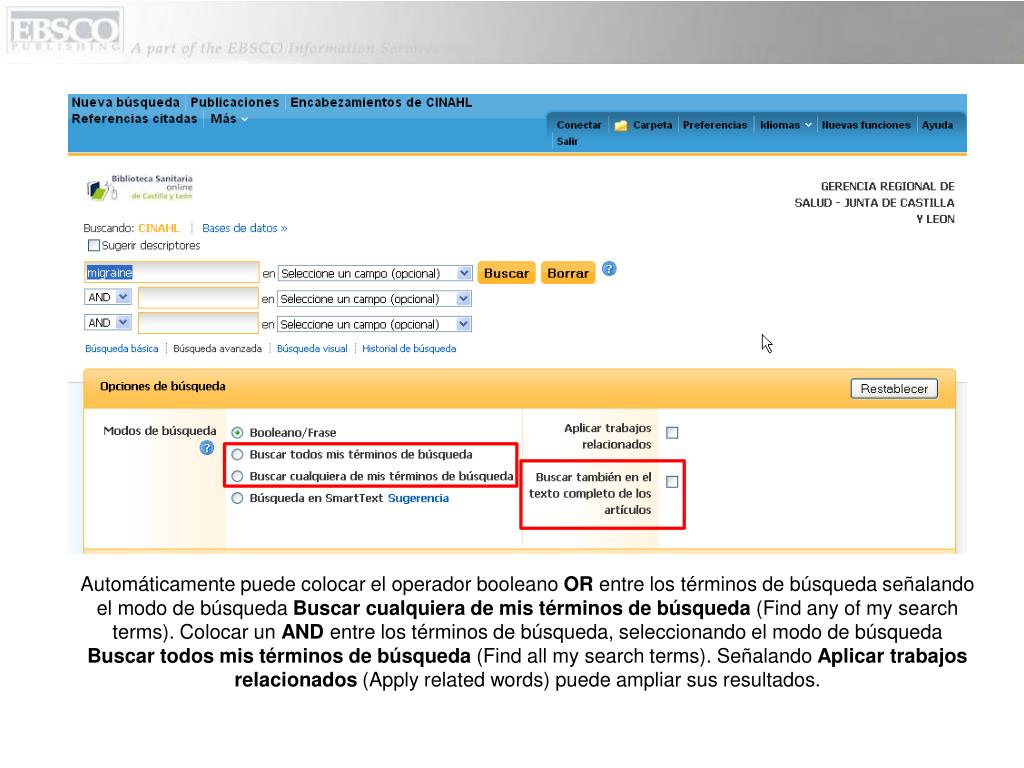
Task: Click the Borrar button
Action: click(568, 273)
